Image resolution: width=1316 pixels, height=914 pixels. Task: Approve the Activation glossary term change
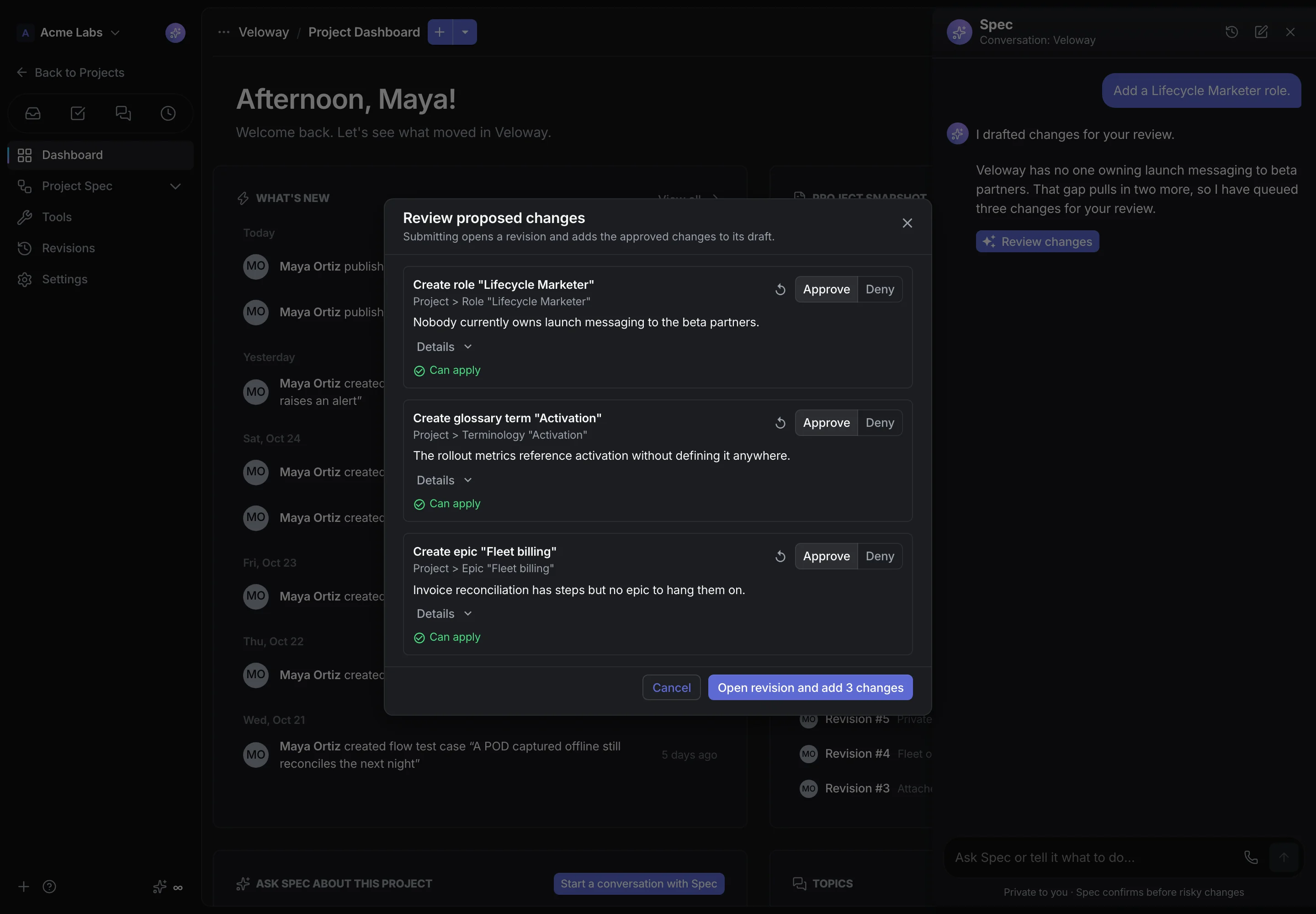826,423
